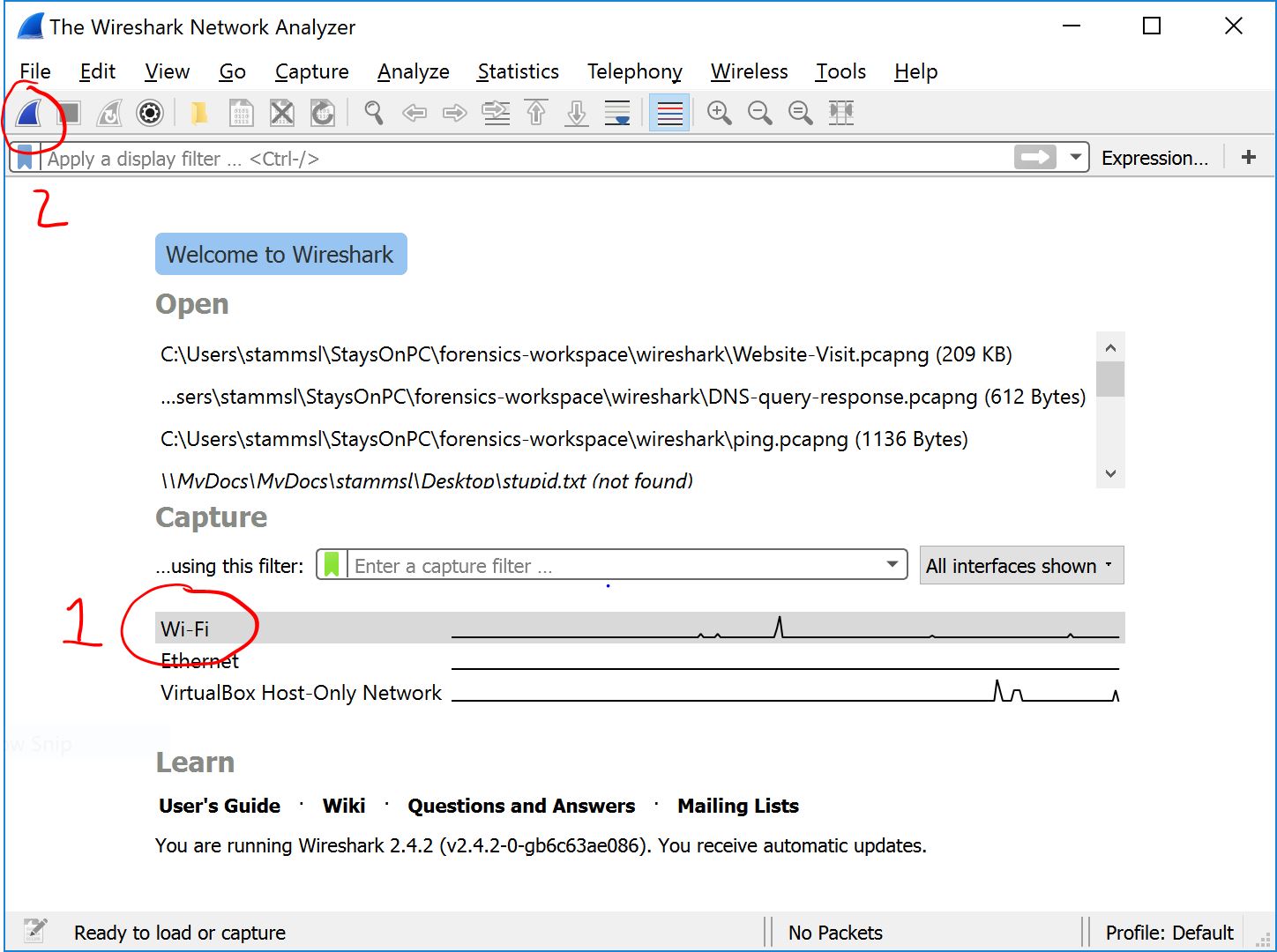Jump to last packet icon
1277x952 pixels.
(577, 113)
